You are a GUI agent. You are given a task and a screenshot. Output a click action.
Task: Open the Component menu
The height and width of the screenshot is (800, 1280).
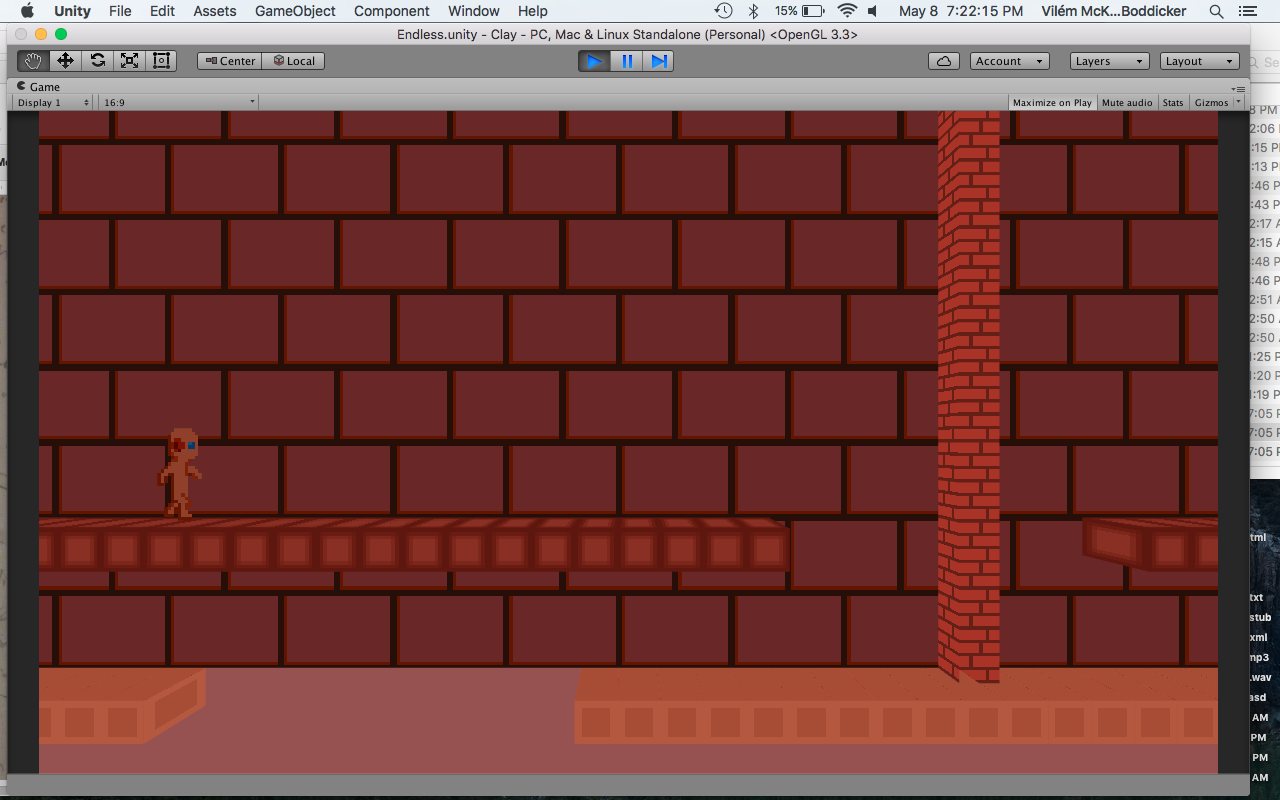click(392, 11)
